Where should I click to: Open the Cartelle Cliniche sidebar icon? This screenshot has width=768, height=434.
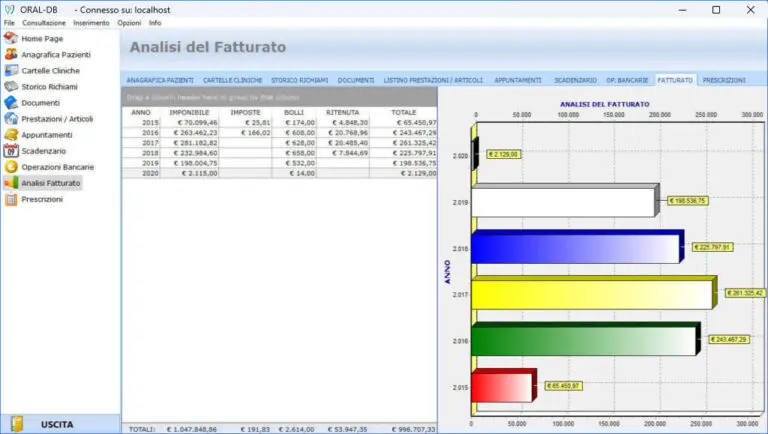11,71
